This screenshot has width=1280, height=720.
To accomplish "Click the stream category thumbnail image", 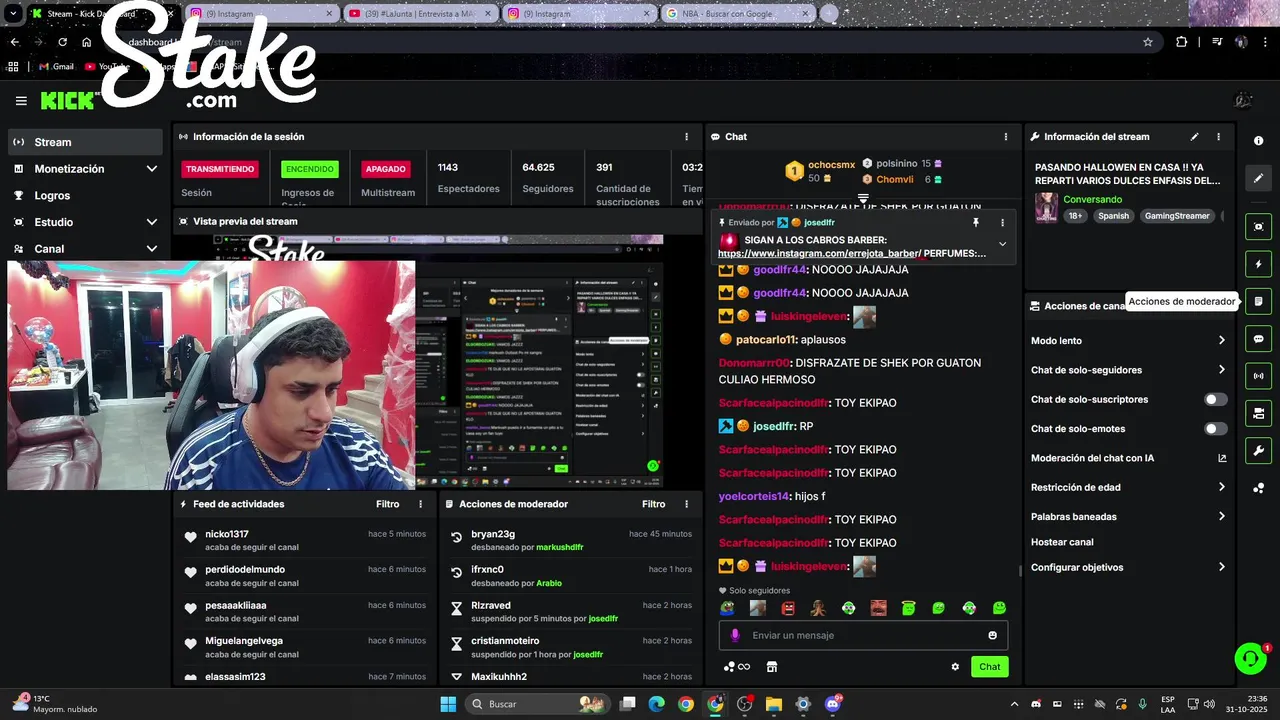I will (x=1046, y=208).
